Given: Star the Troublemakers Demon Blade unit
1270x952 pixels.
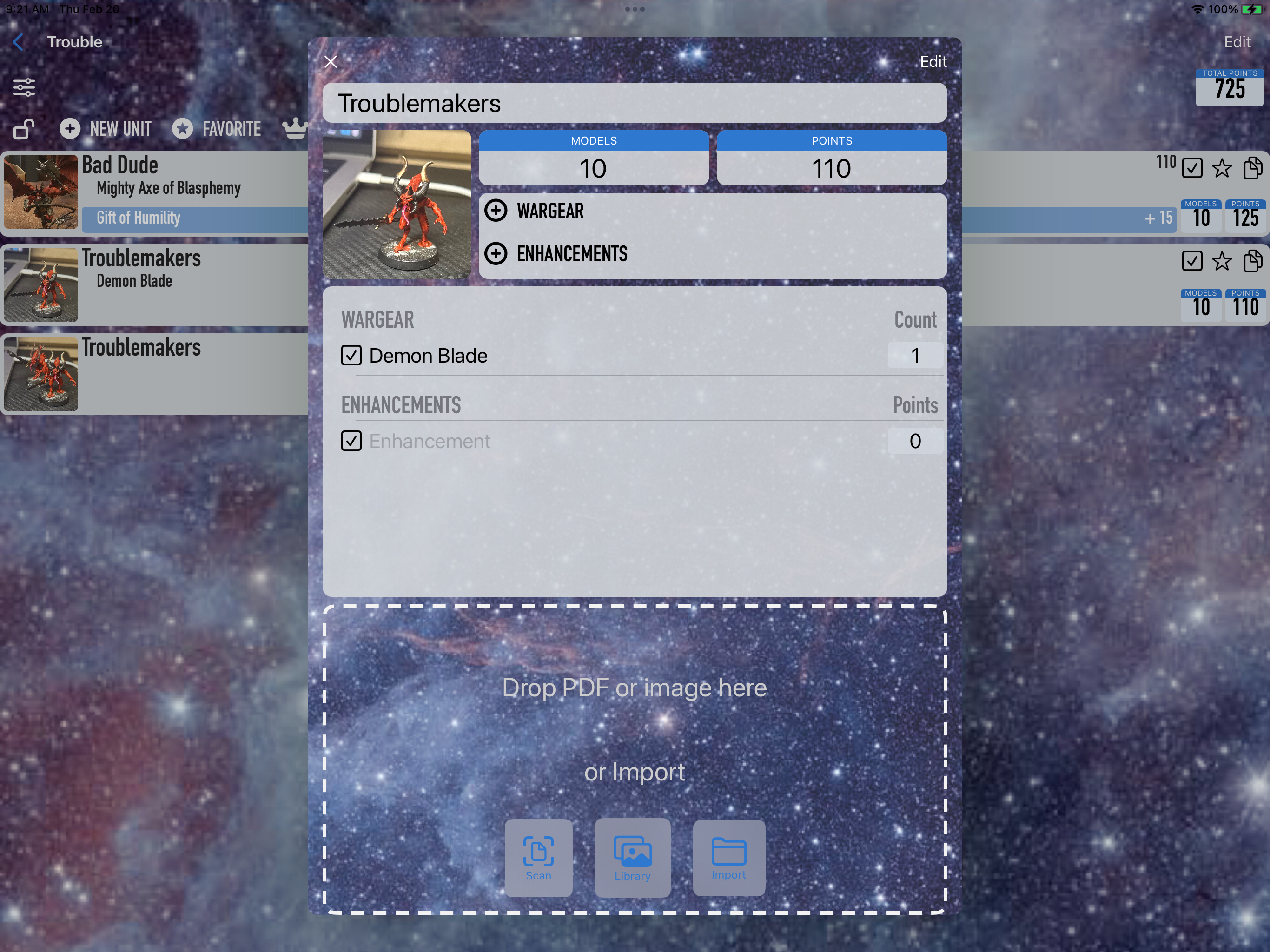Looking at the screenshot, I should 1222,261.
